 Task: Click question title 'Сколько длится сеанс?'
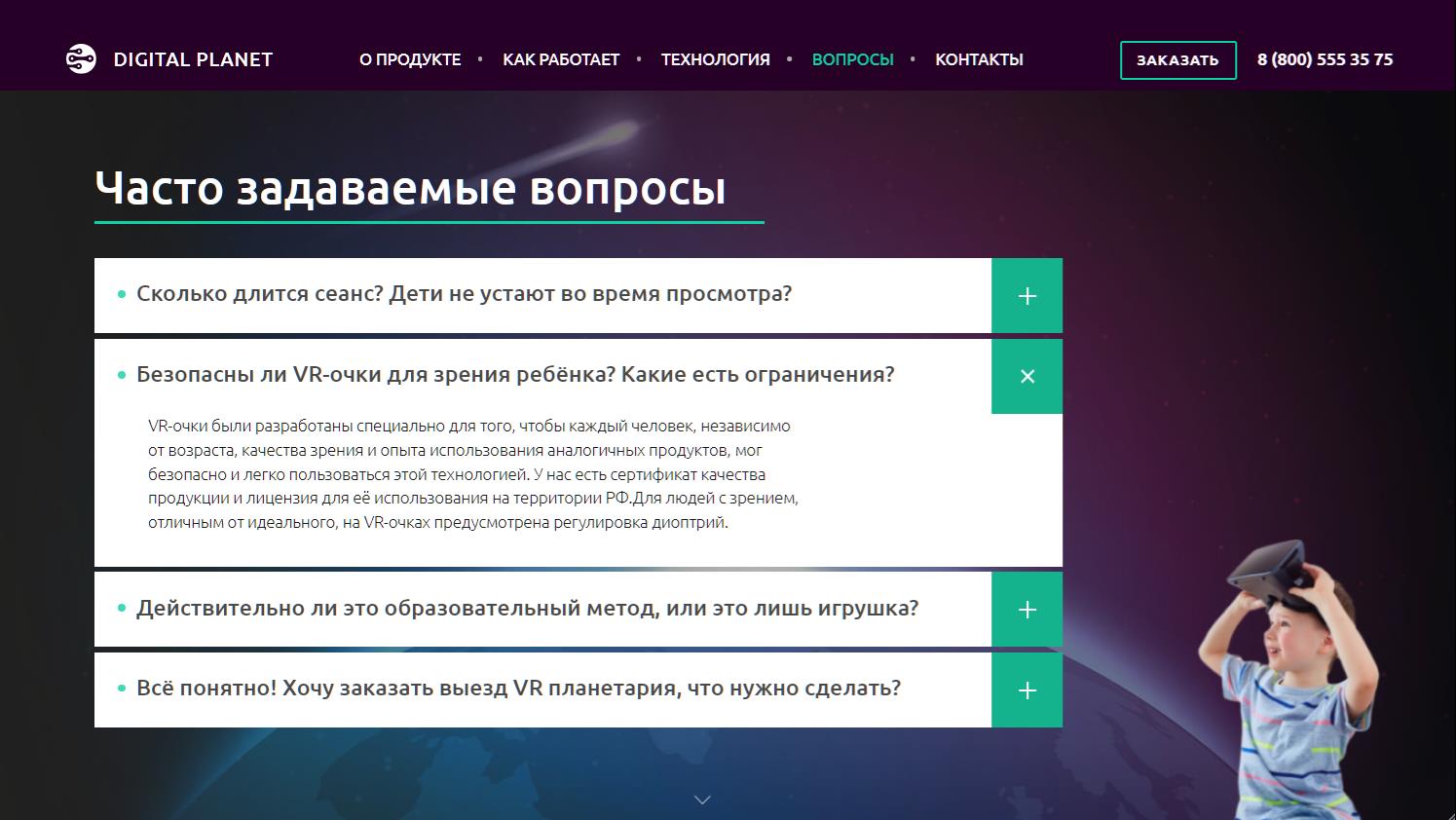259,294
